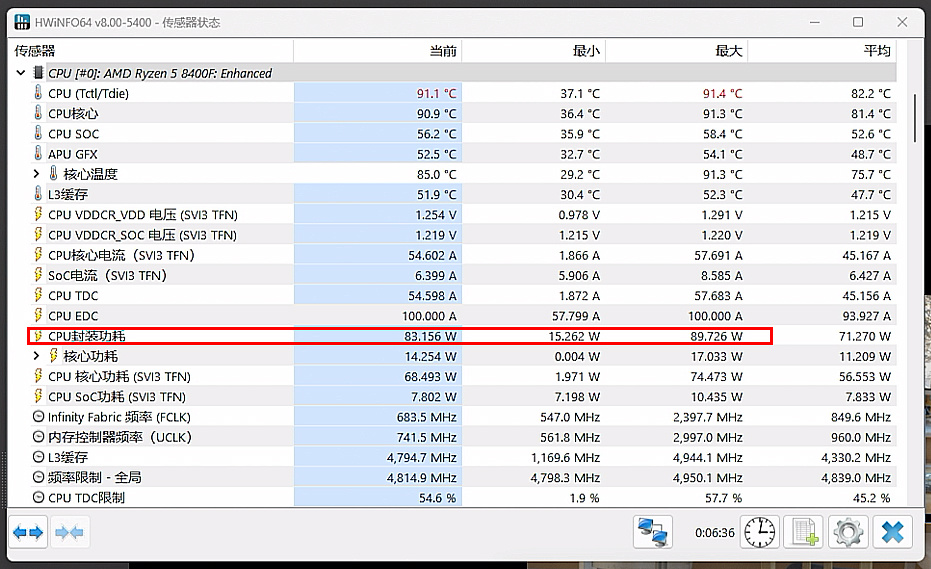The height and width of the screenshot is (569, 931).
Task: Click the current value 1.254 V
Action: 436,215
